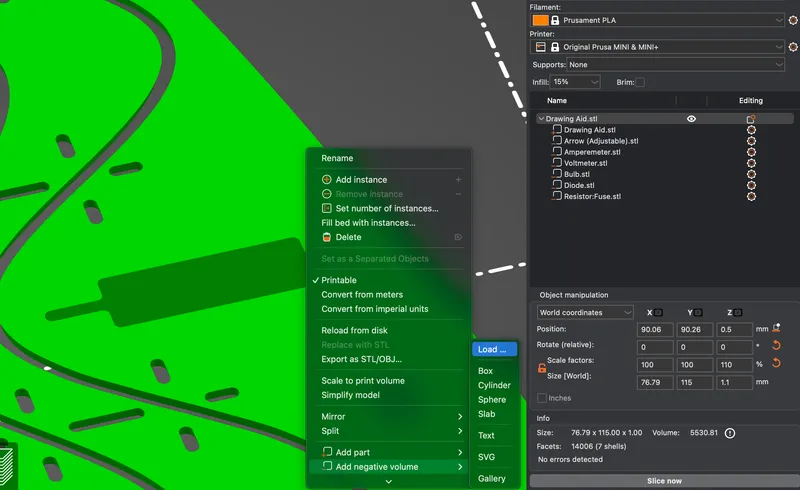Click the editing gear for Bulb.stl
The height and width of the screenshot is (490, 800).
point(751,174)
